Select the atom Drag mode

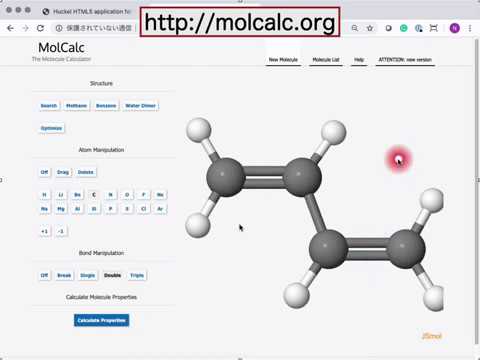63,172
